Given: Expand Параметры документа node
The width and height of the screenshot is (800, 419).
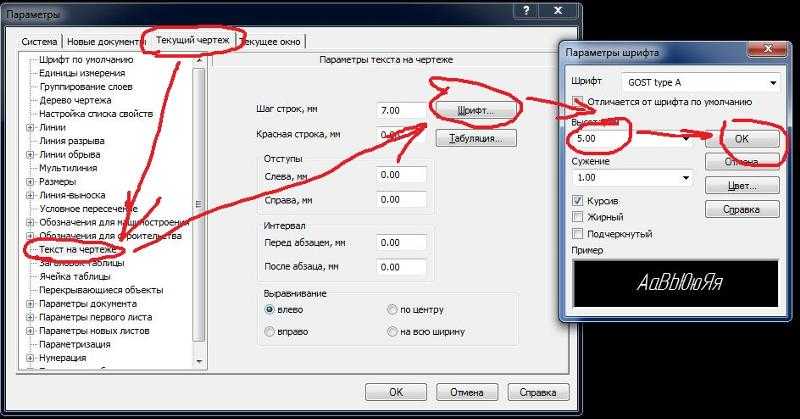Looking at the screenshot, I should [30, 304].
